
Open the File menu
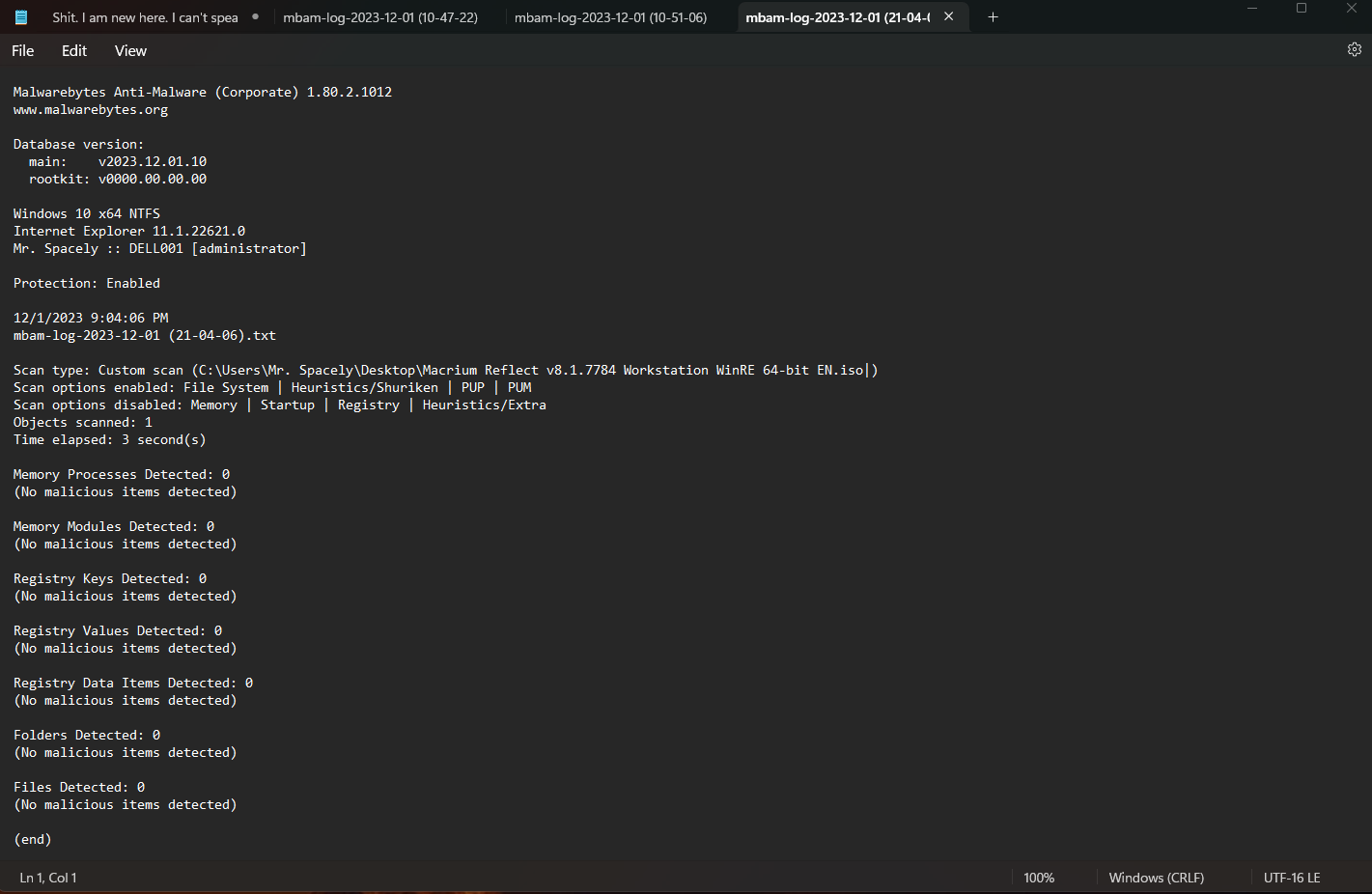pyautogui.click(x=22, y=51)
